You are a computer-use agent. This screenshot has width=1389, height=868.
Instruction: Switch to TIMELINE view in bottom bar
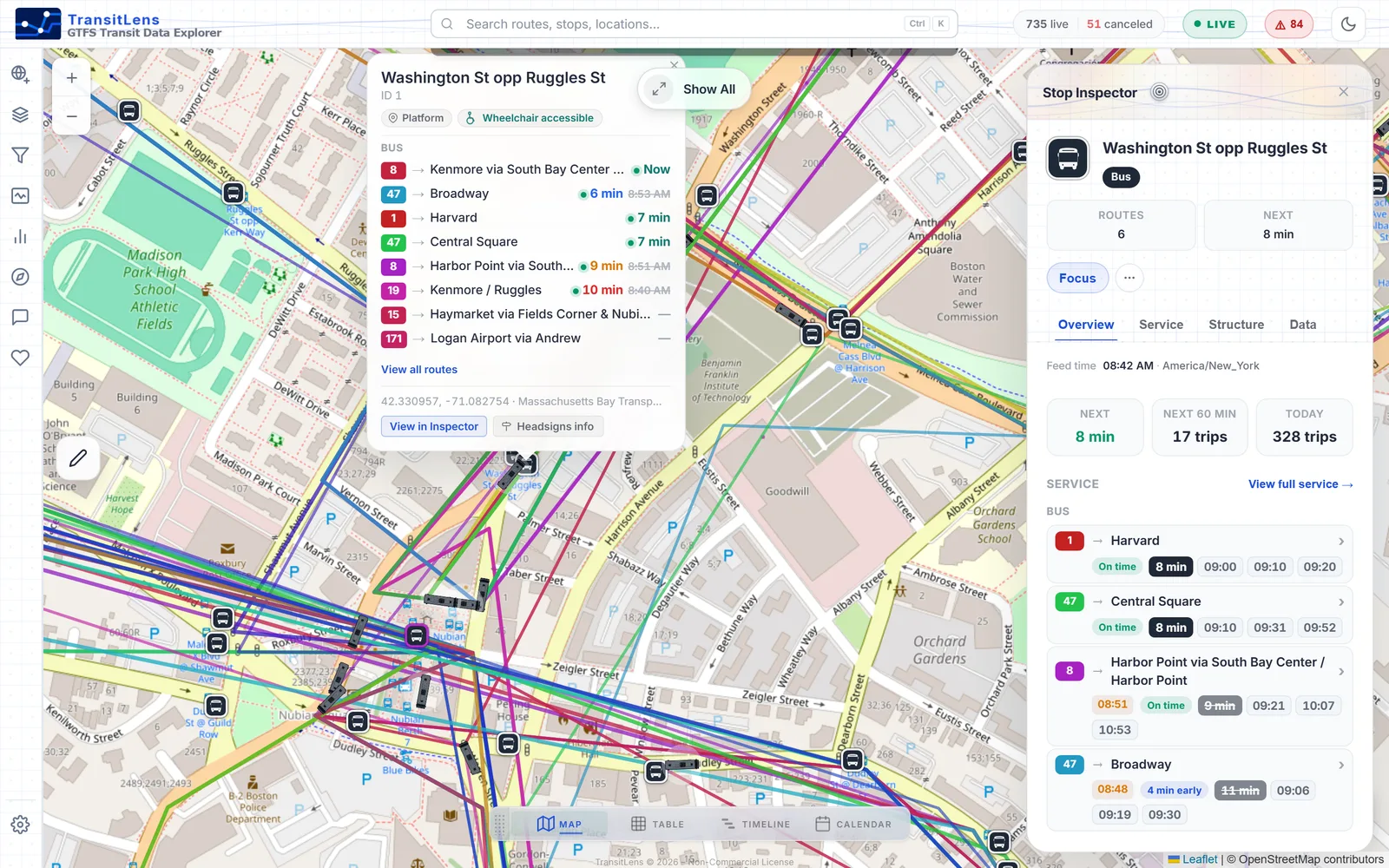[x=755, y=824]
